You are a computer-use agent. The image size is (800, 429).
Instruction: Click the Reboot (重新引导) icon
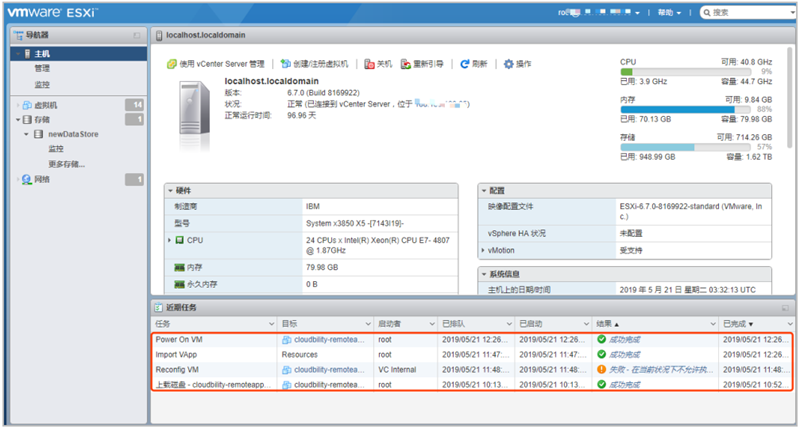click(405, 64)
